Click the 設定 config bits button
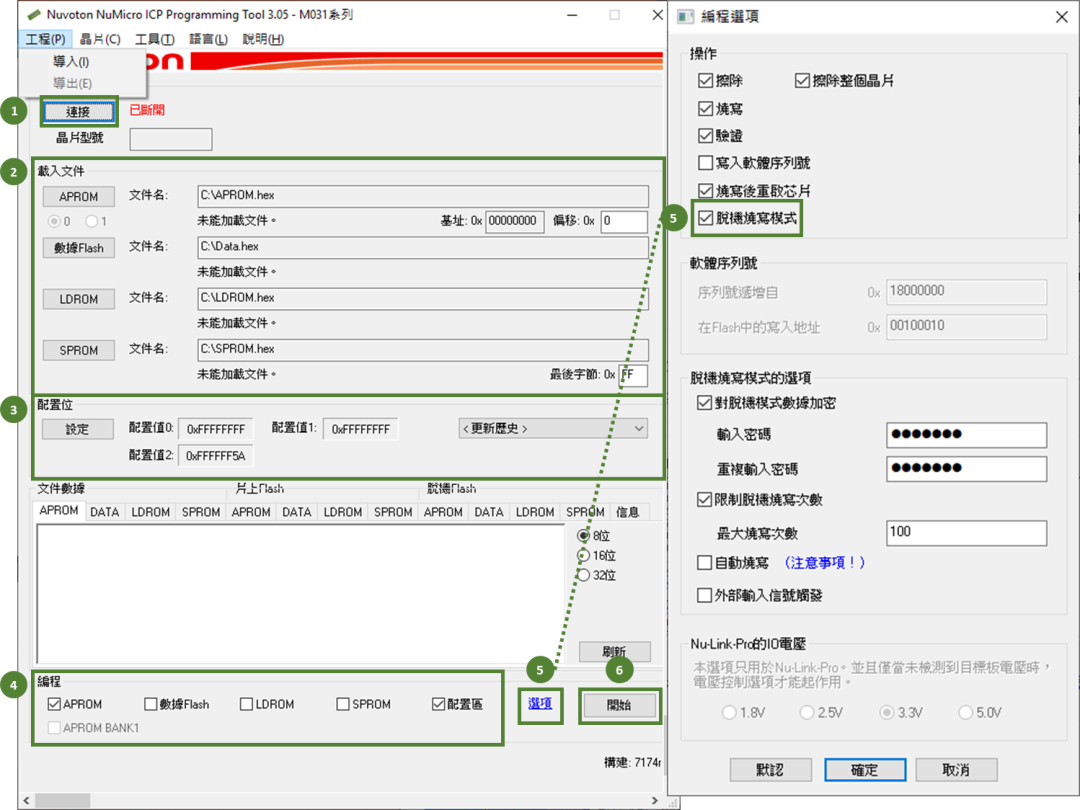 pos(78,429)
